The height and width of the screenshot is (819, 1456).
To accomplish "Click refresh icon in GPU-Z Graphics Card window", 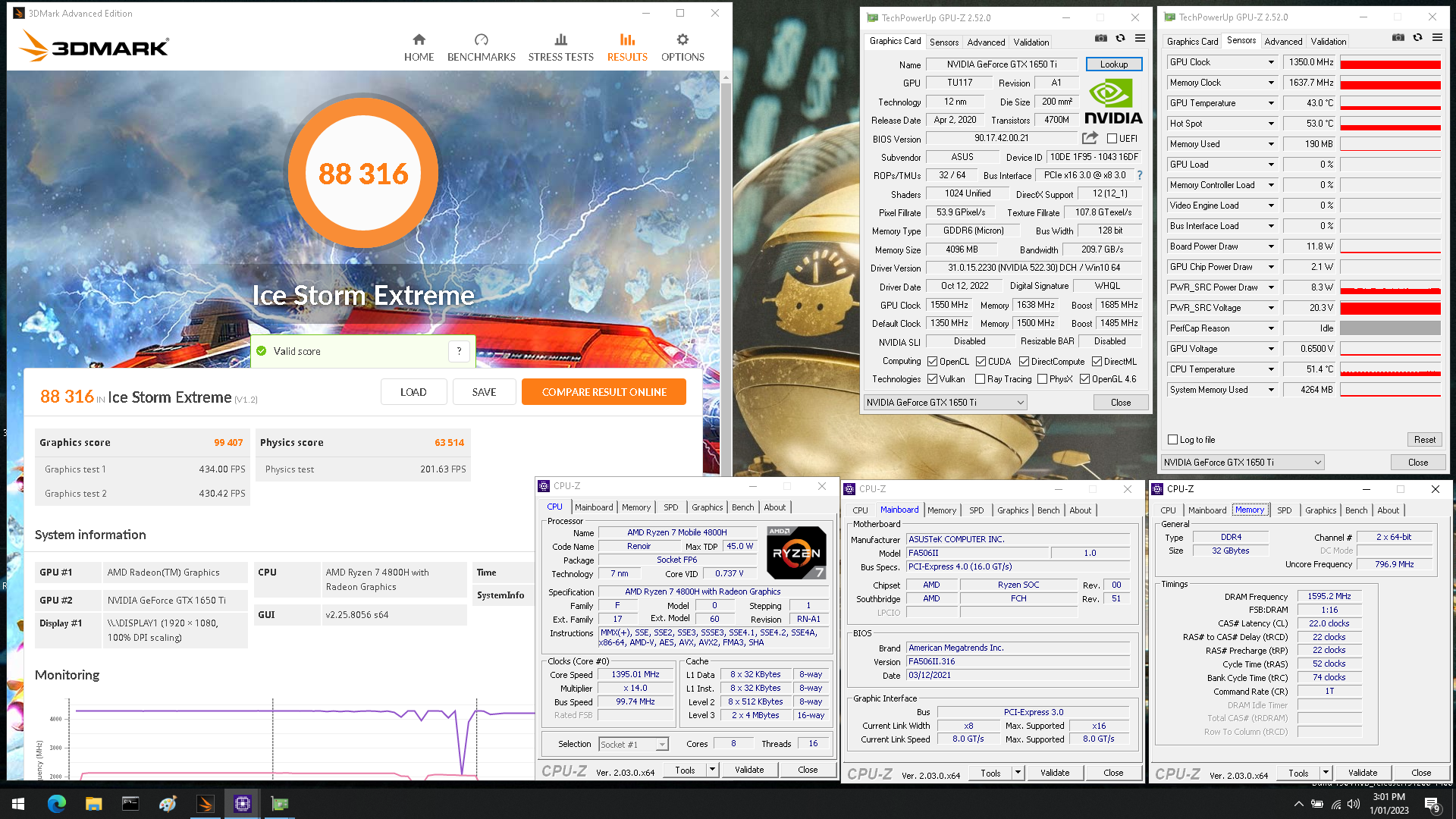I will (x=1120, y=38).
